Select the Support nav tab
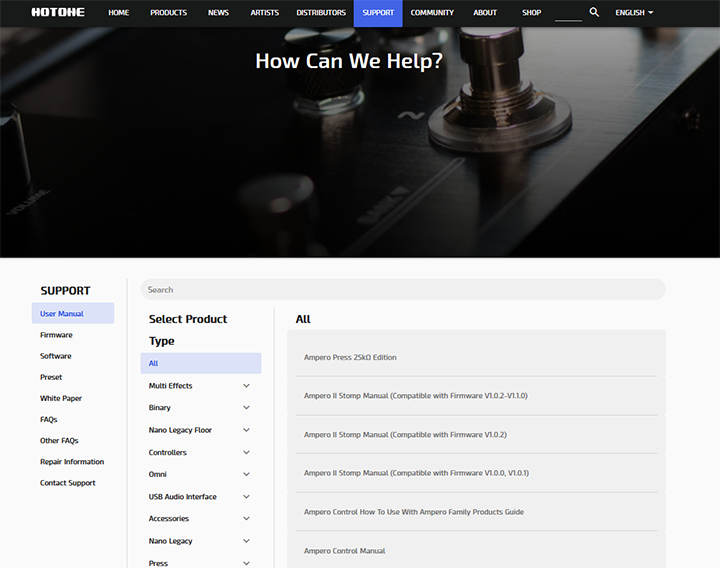The image size is (720, 568). pos(378,13)
